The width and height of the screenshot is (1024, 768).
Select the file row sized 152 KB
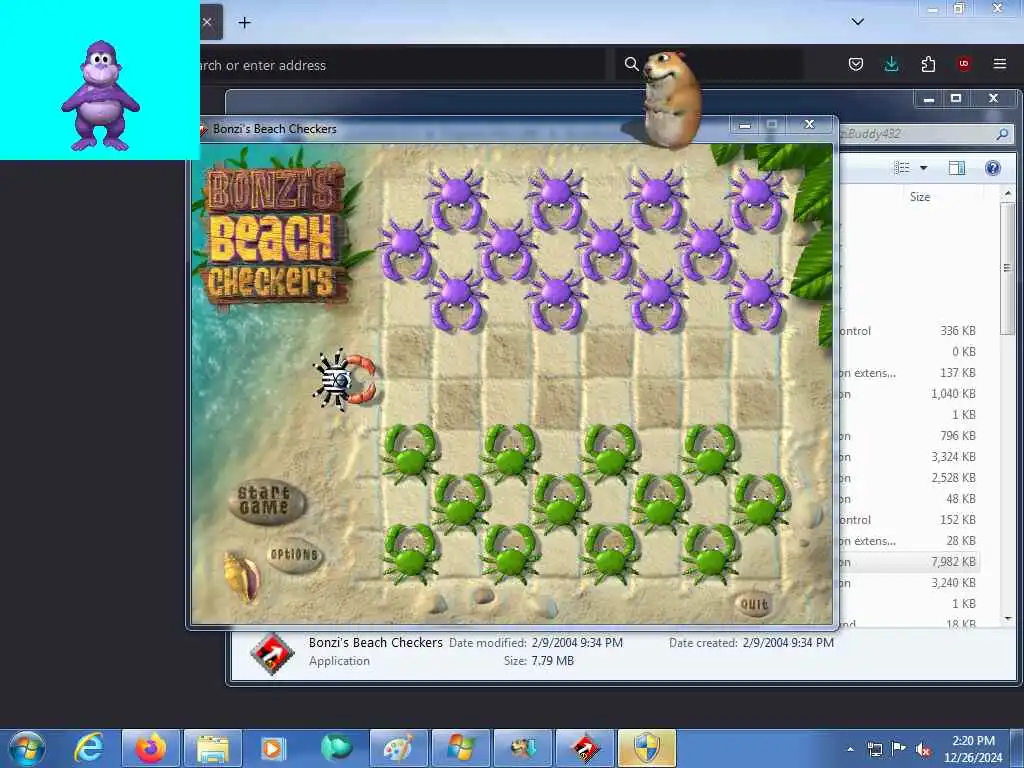[910, 520]
